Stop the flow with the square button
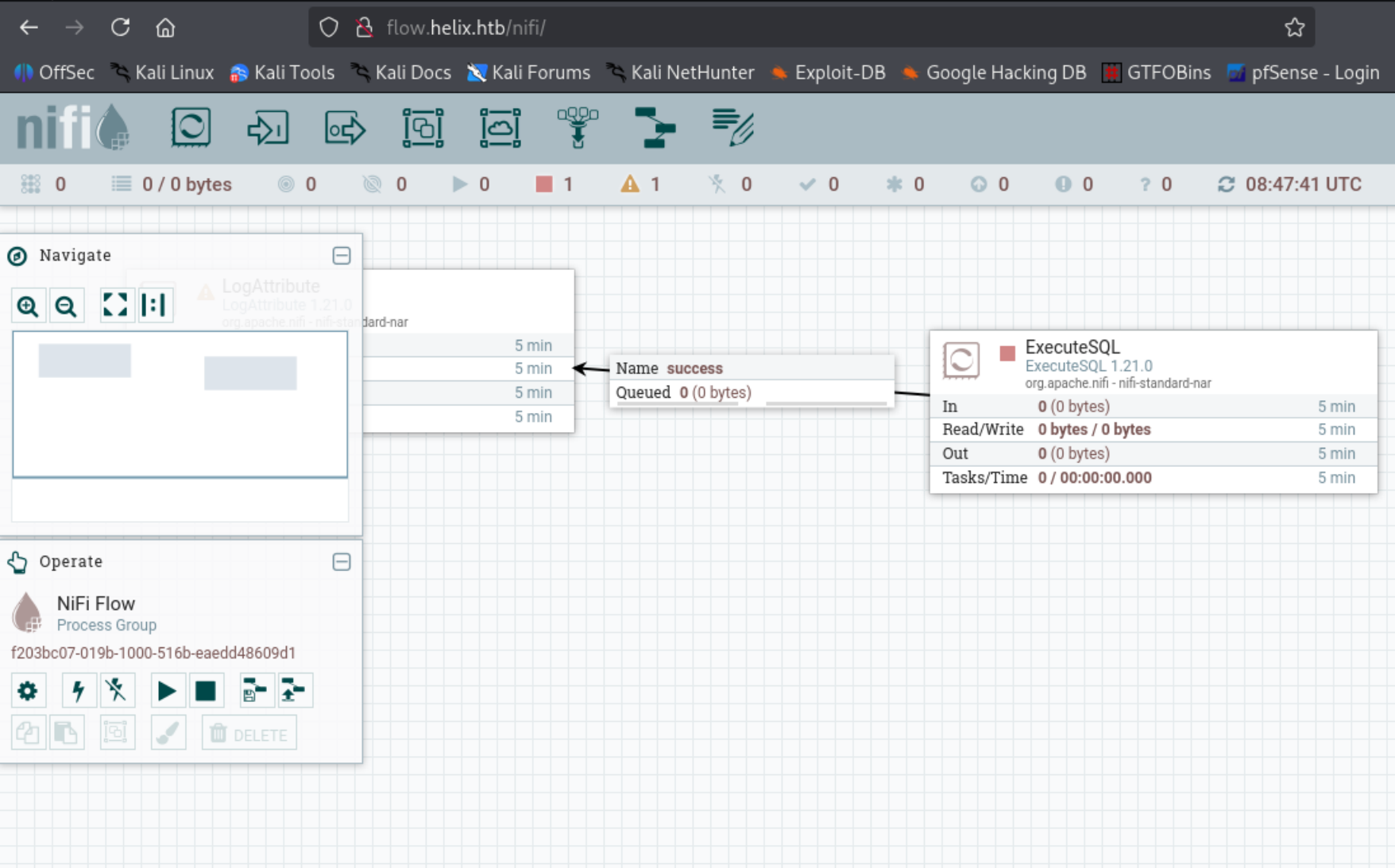 205,691
